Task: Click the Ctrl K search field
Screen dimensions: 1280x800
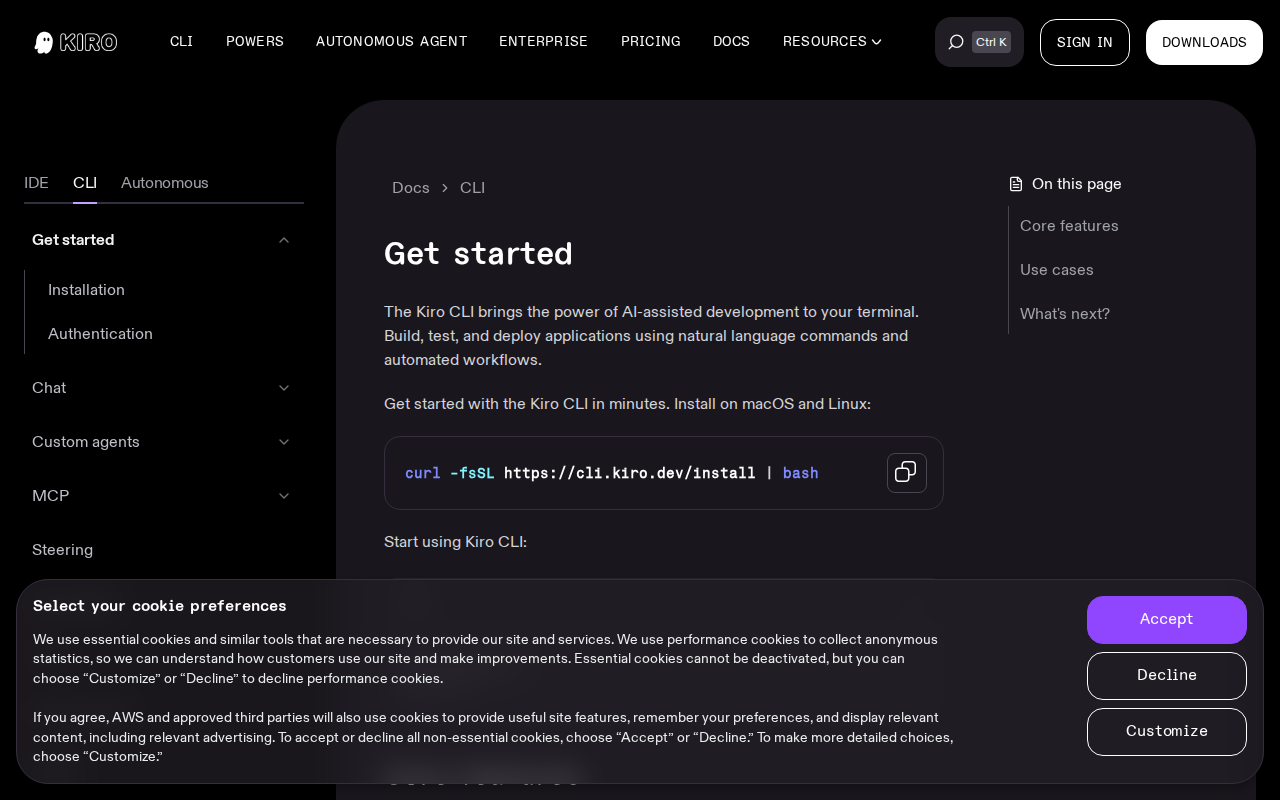Action: (991, 42)
